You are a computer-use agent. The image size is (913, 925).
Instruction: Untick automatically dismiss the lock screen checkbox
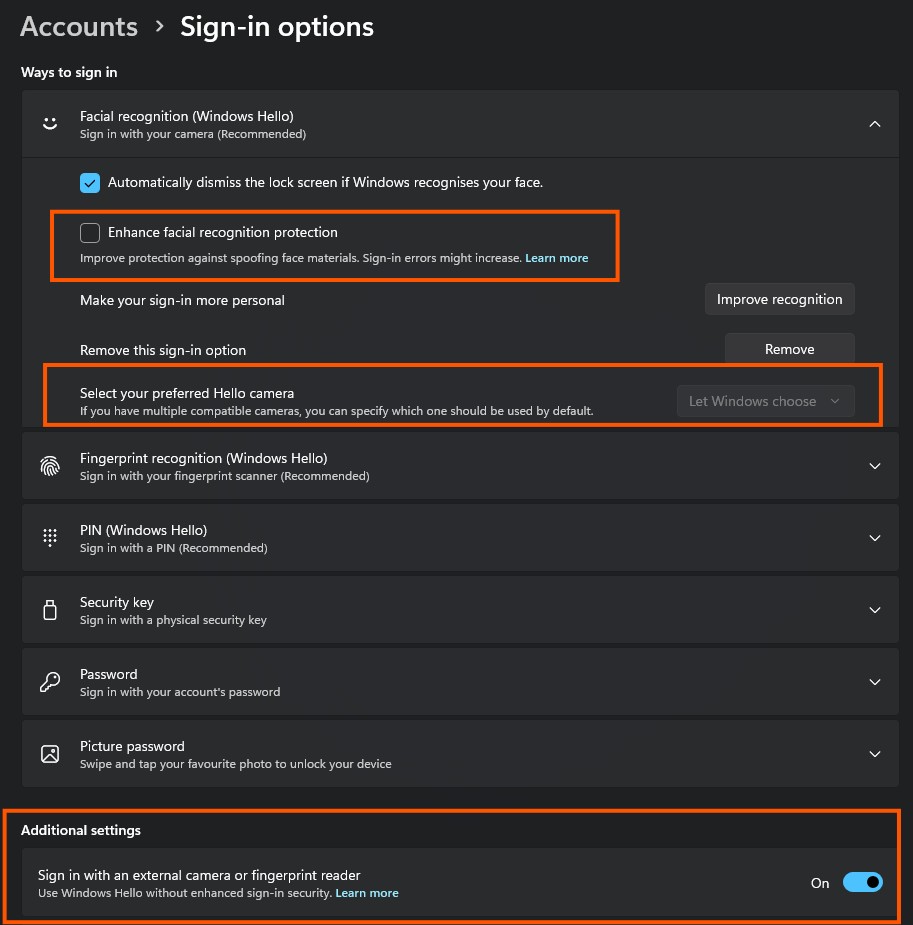[x=90, y=183]
